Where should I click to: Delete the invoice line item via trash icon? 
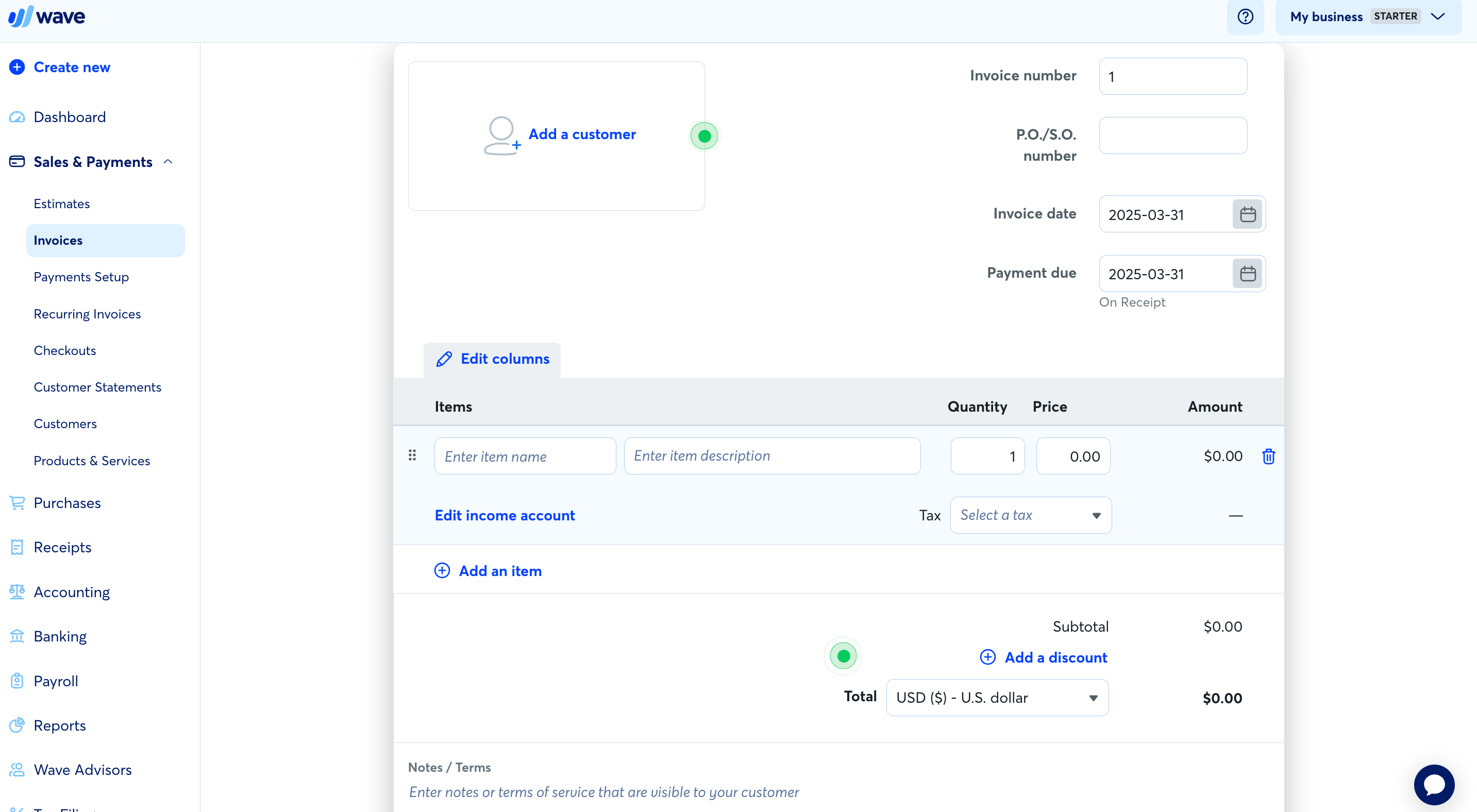[1269, 456]
